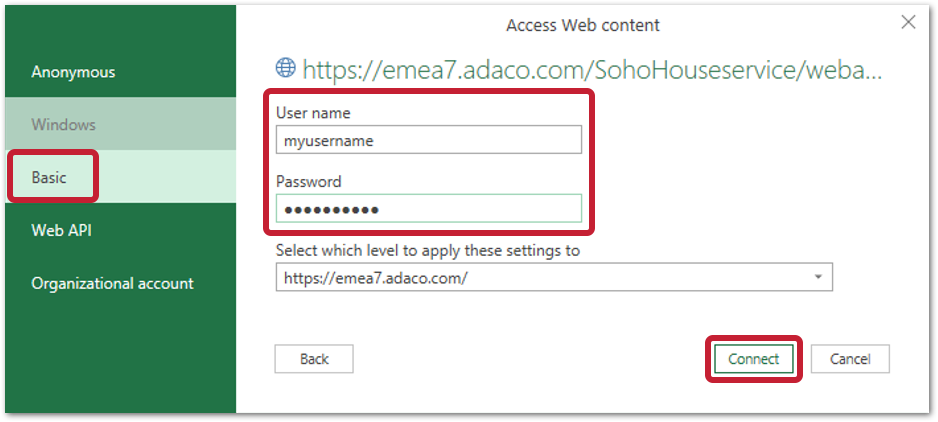The height and width of the screenshot is (422, 938).
Task: Click the empty sidebar below Organizational account
Action: (121, 360)
